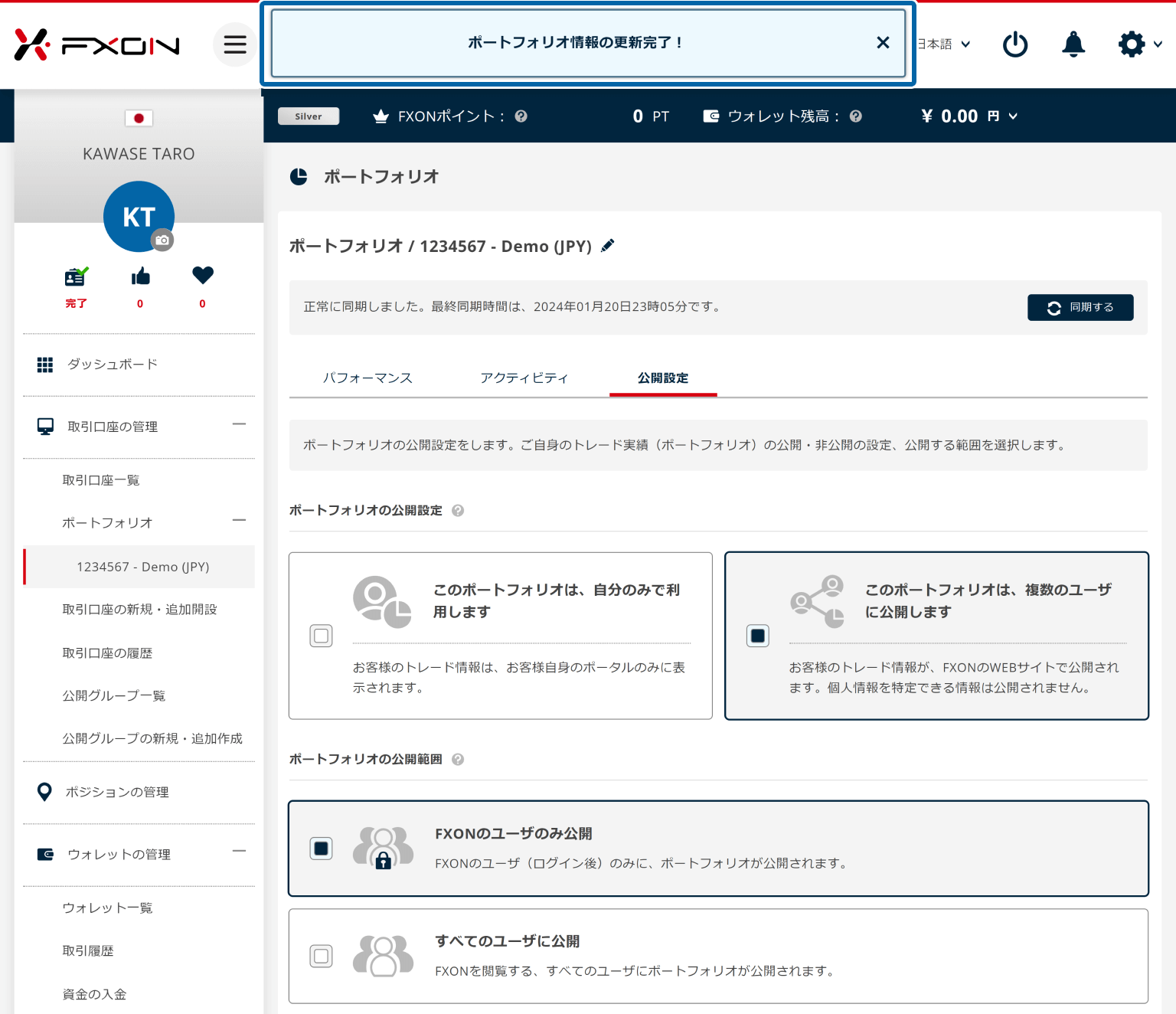Toggle the hamburger menu button
1176x1014 pixels.
click(235, 44)
